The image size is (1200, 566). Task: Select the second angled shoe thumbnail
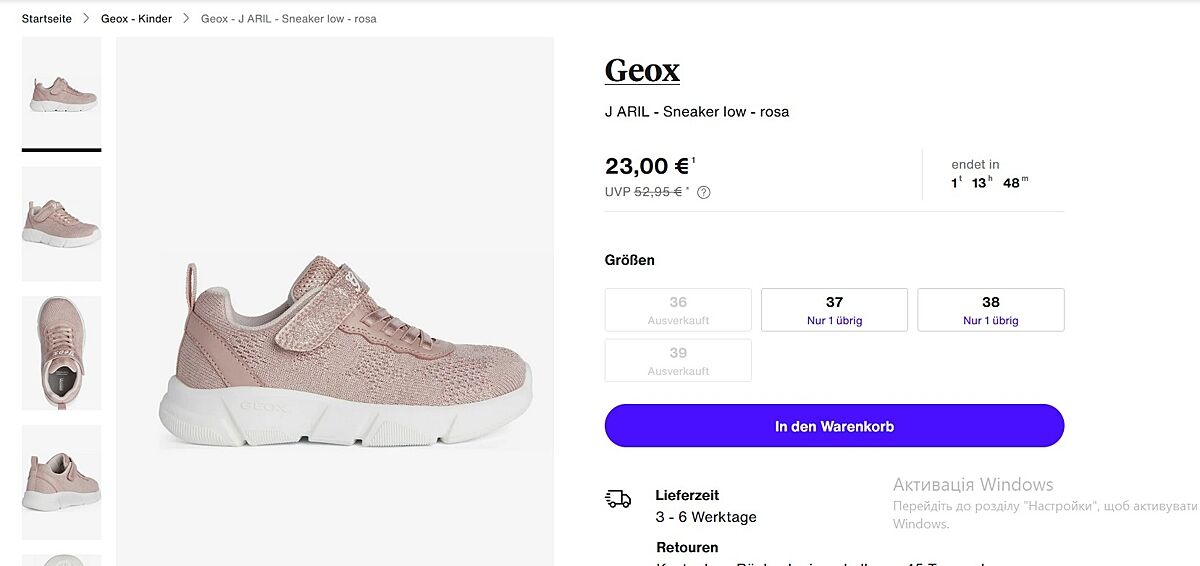pos(62,223)
